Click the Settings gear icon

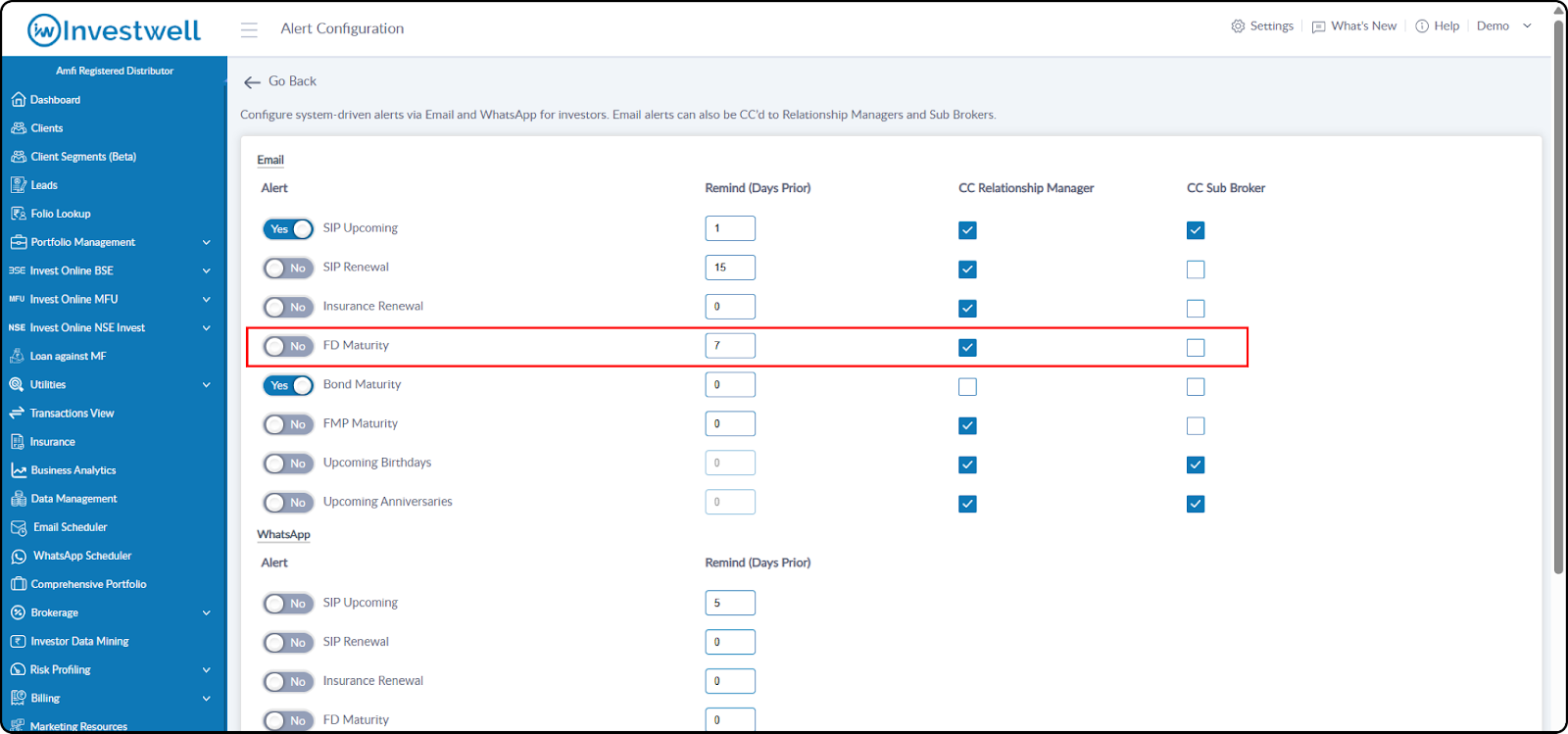coord(1238,26)
